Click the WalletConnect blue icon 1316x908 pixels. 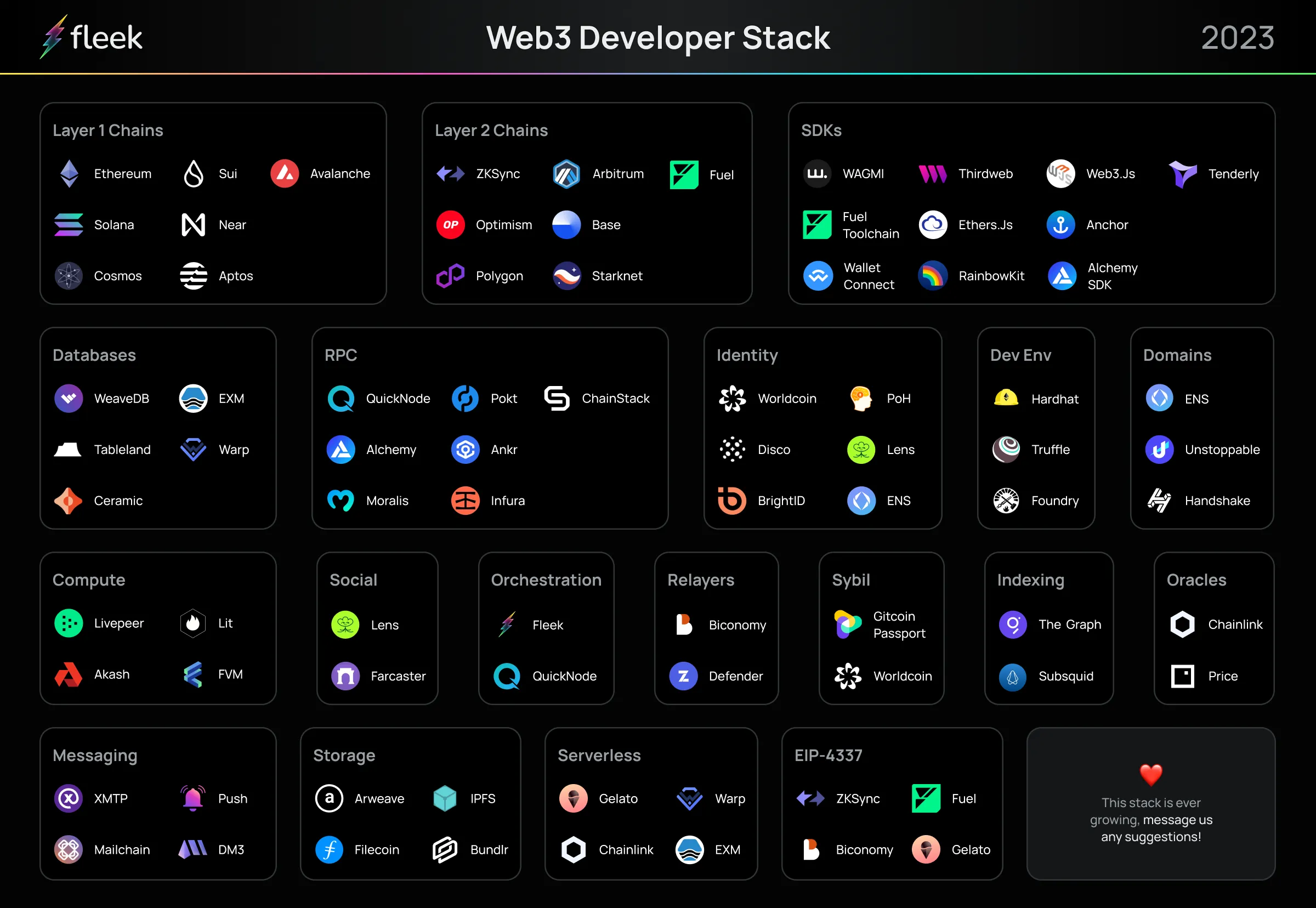[x=818, y=276]
